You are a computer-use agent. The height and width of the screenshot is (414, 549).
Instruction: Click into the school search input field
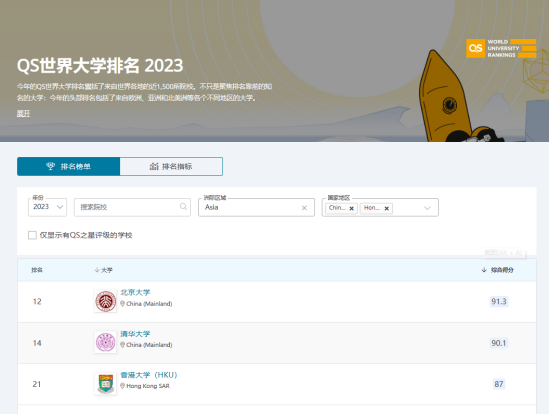[x=132, y=207]
